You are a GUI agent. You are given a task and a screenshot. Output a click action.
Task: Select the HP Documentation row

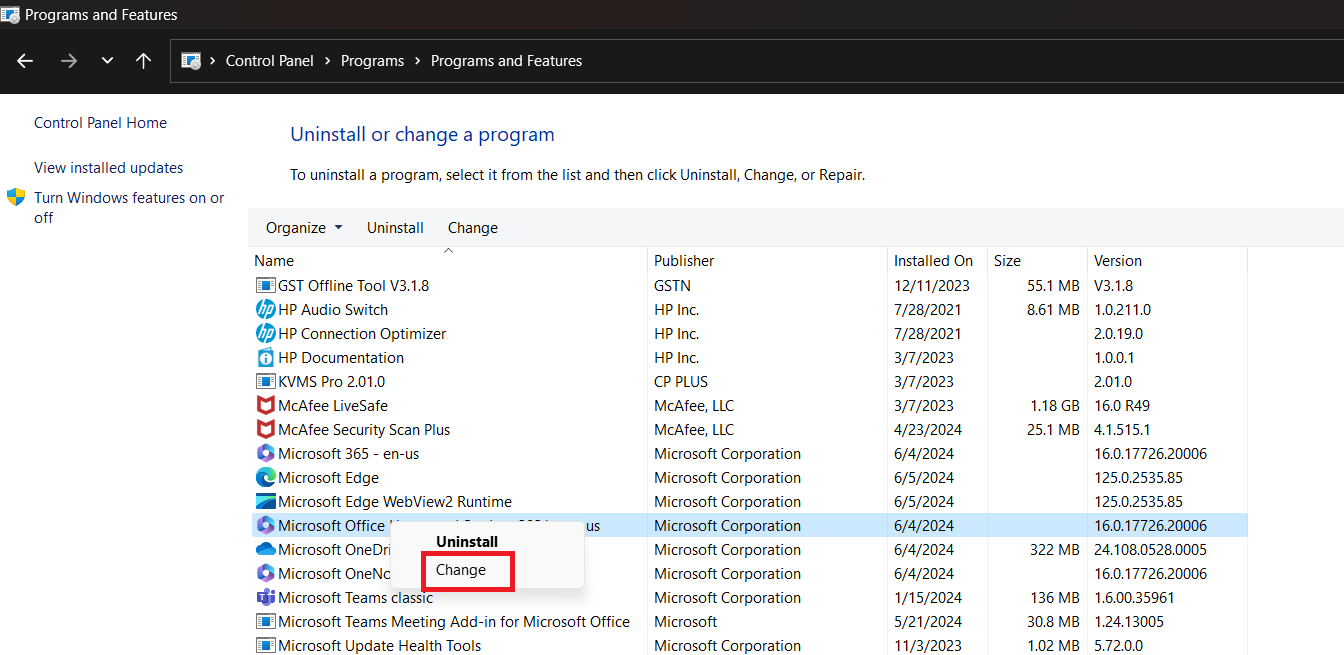click(750, 358)
